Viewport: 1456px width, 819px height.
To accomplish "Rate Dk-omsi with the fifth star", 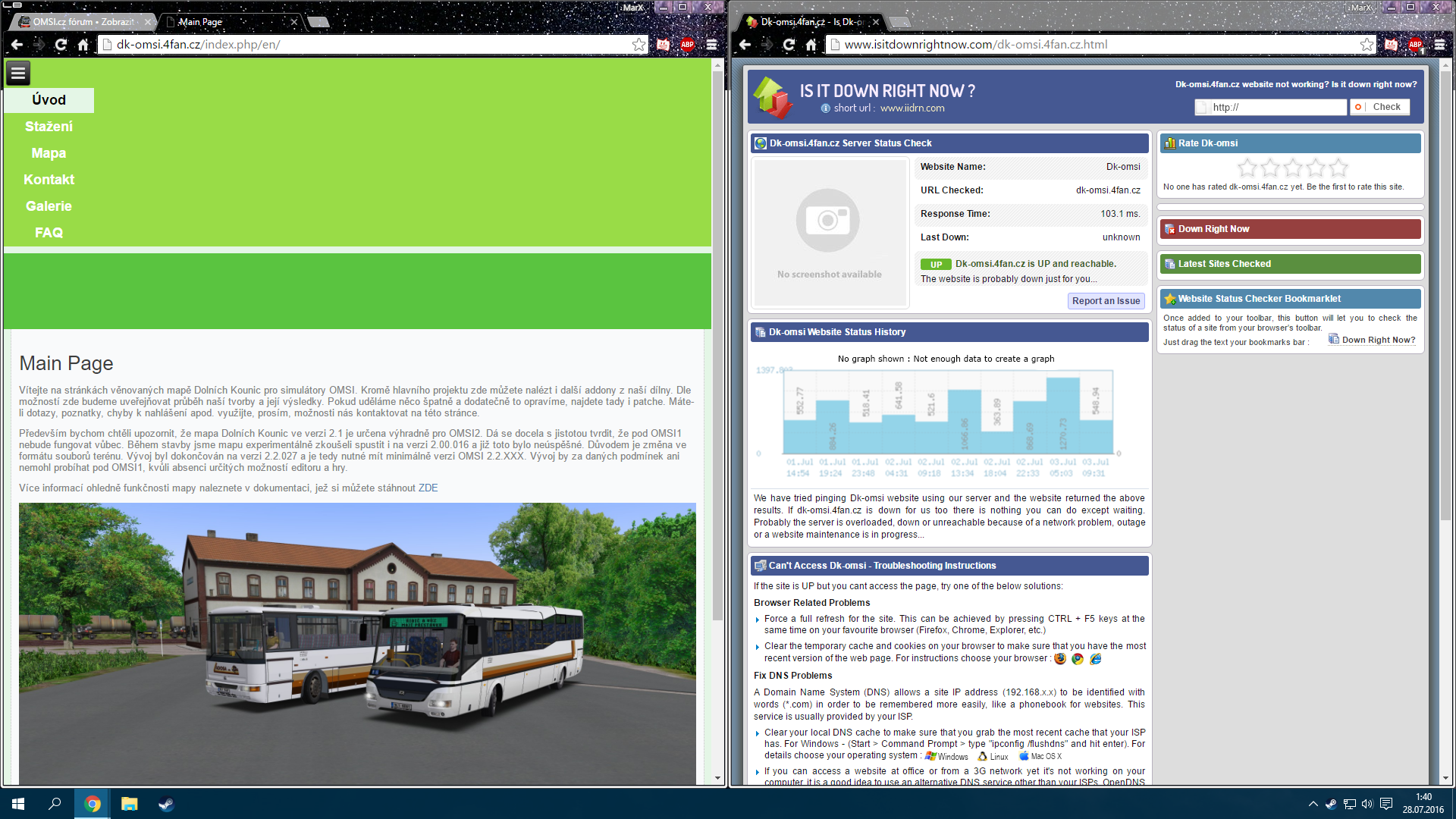I will pos(1339,168).
